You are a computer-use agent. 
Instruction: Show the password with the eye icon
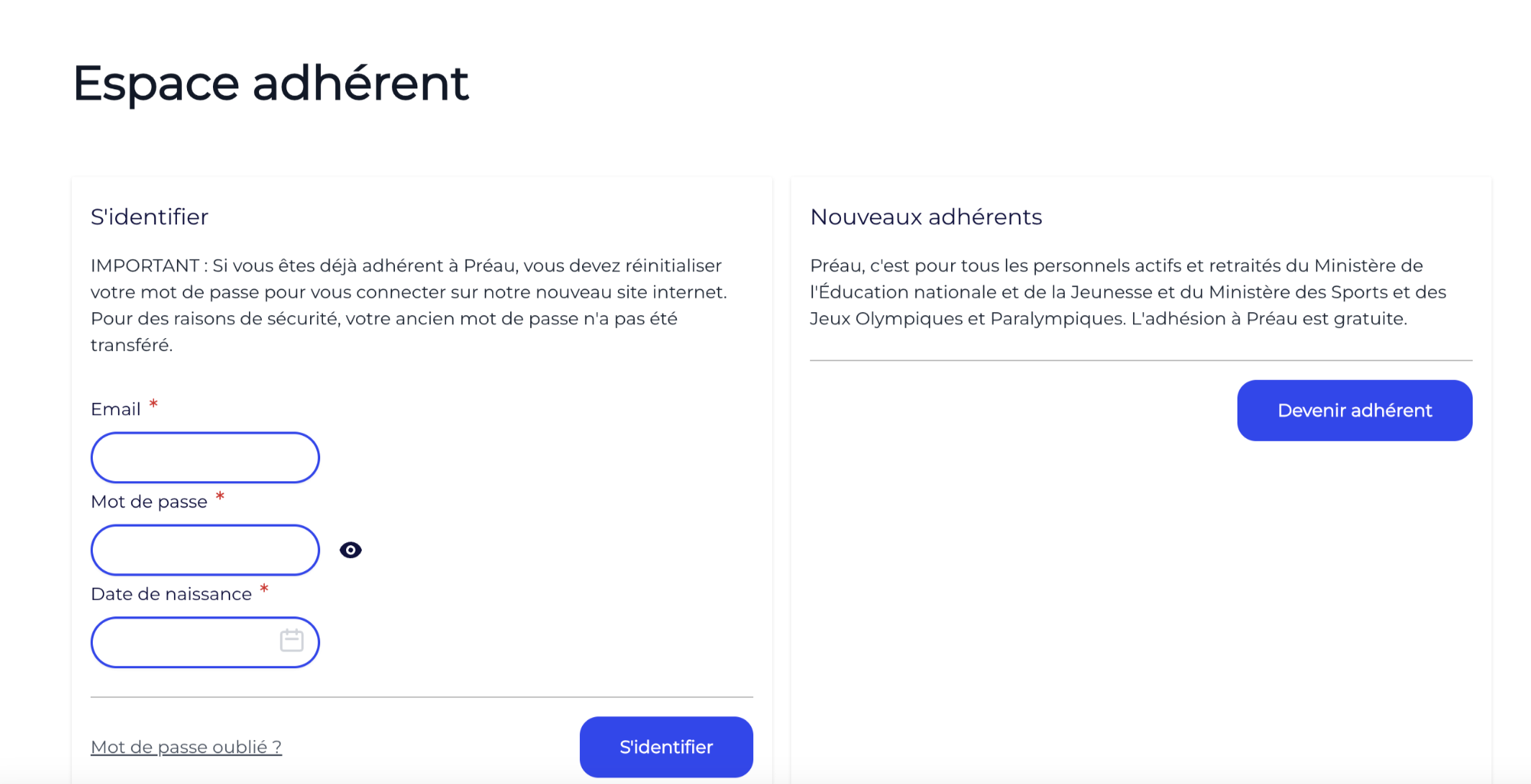tap(350, 550)
